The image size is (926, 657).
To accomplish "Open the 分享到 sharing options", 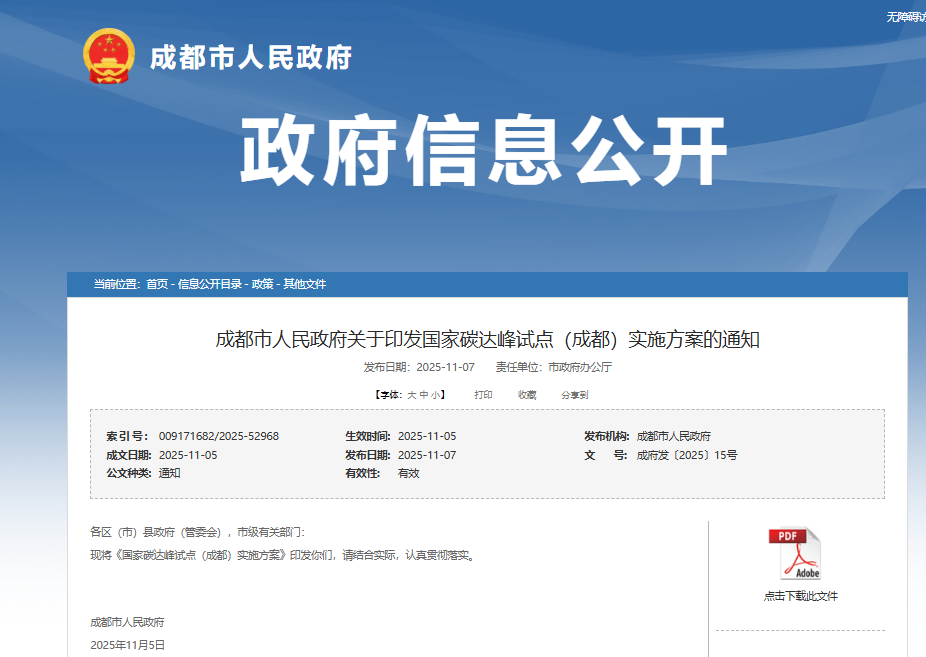I will tap(576, 394).
